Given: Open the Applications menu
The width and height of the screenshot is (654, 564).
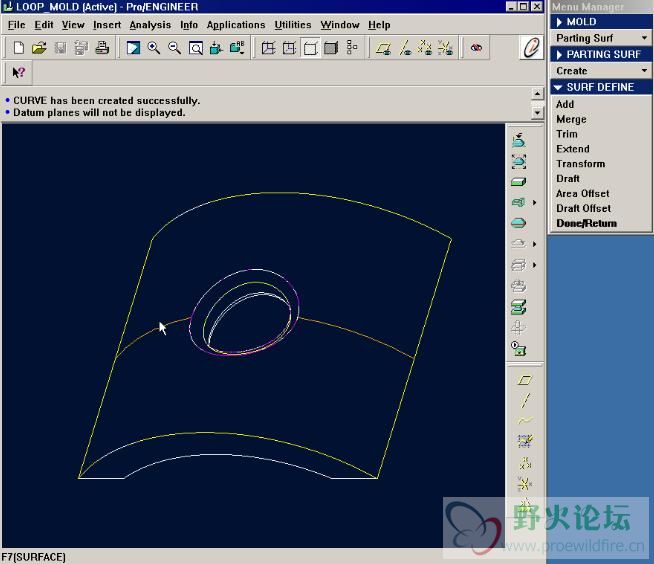Looking at the screenshot, I should click(236, 25).
